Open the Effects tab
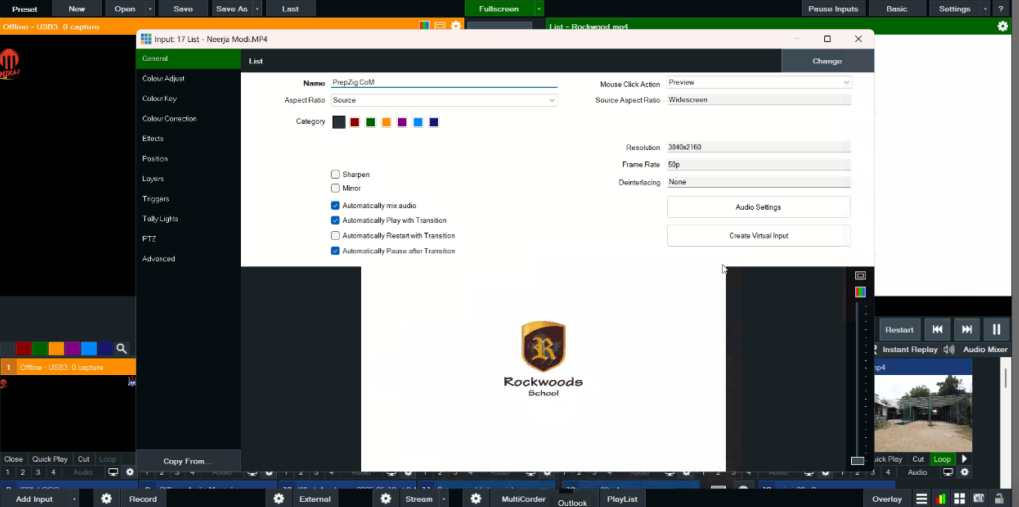This screenshot has width=1019, height=507. [x=188, y=138]
